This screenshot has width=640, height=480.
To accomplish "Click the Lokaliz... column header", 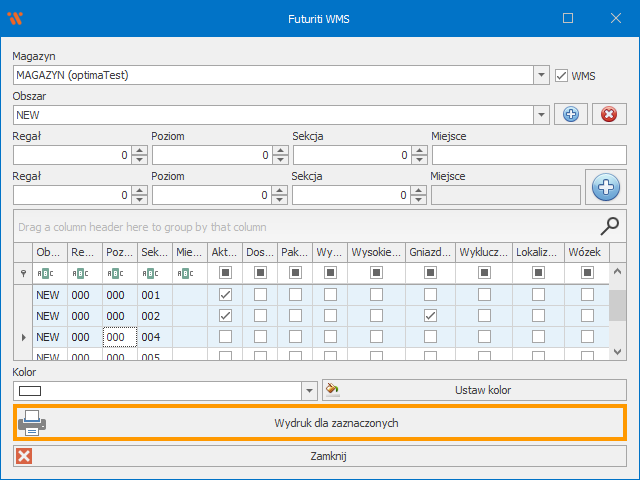I will click(x=538, y=253).
